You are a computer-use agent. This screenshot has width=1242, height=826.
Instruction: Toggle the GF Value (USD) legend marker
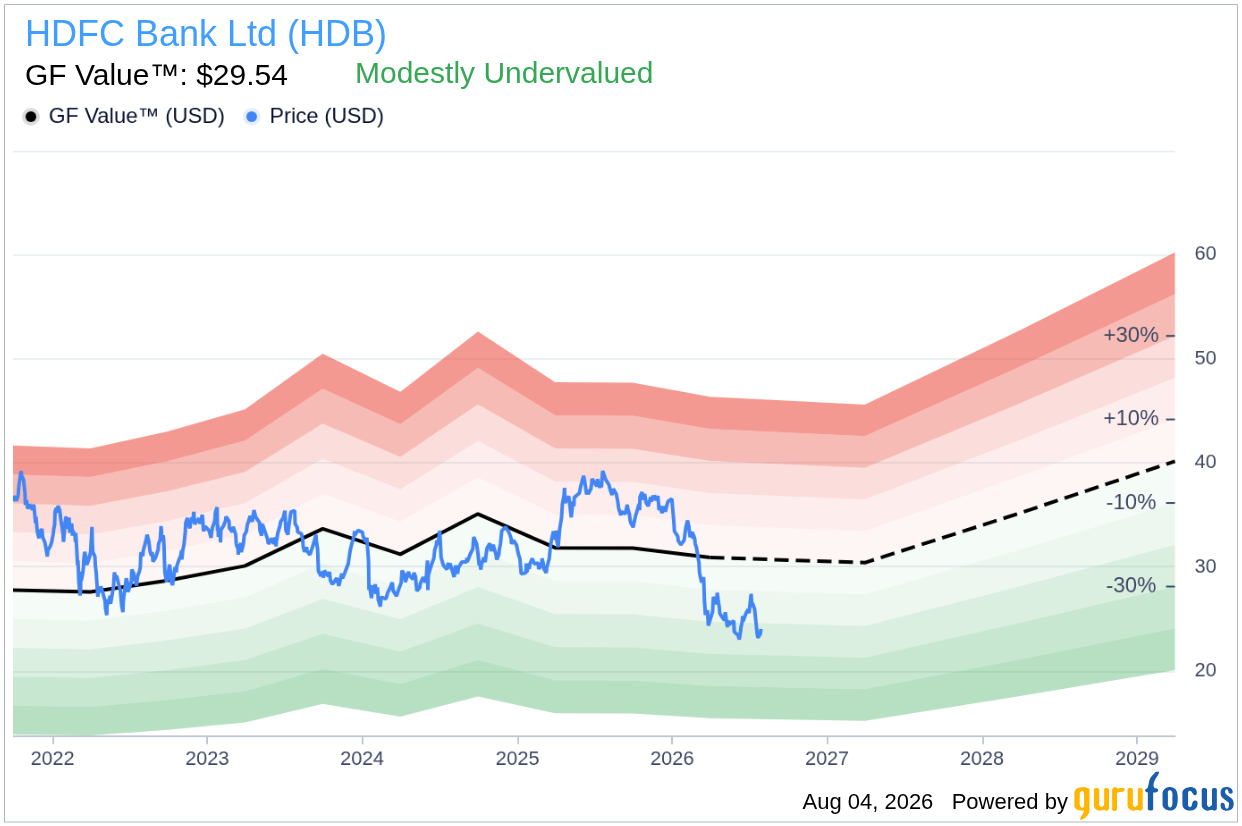(31, 117)
